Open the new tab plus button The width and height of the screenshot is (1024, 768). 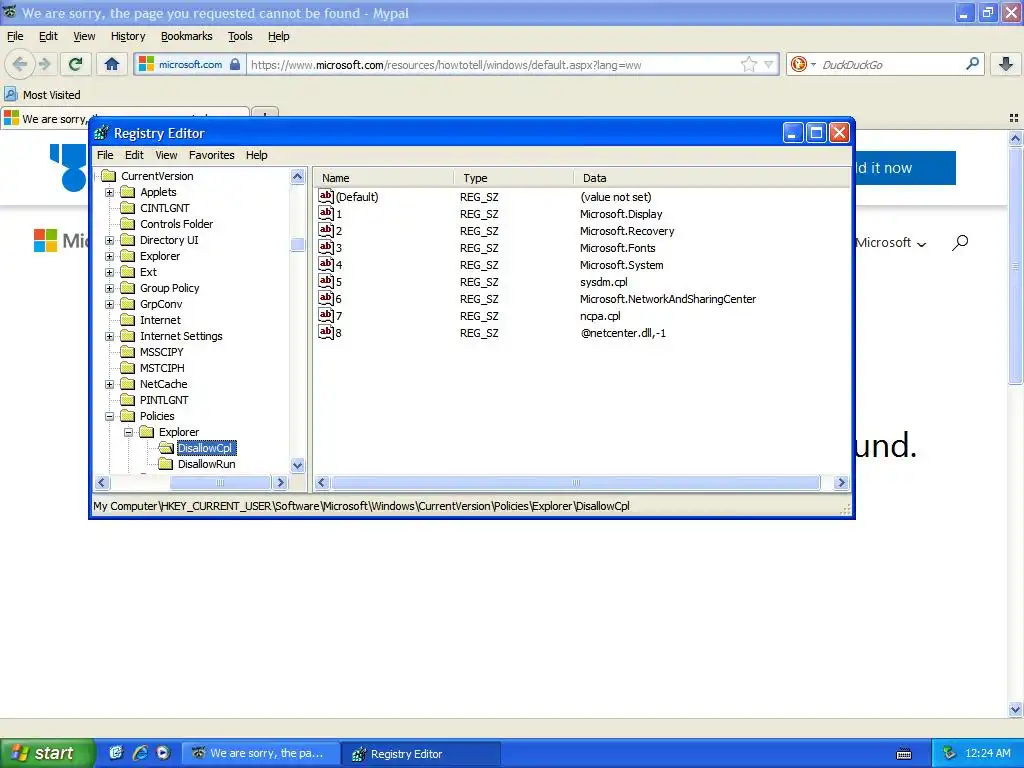click(265, 116)
